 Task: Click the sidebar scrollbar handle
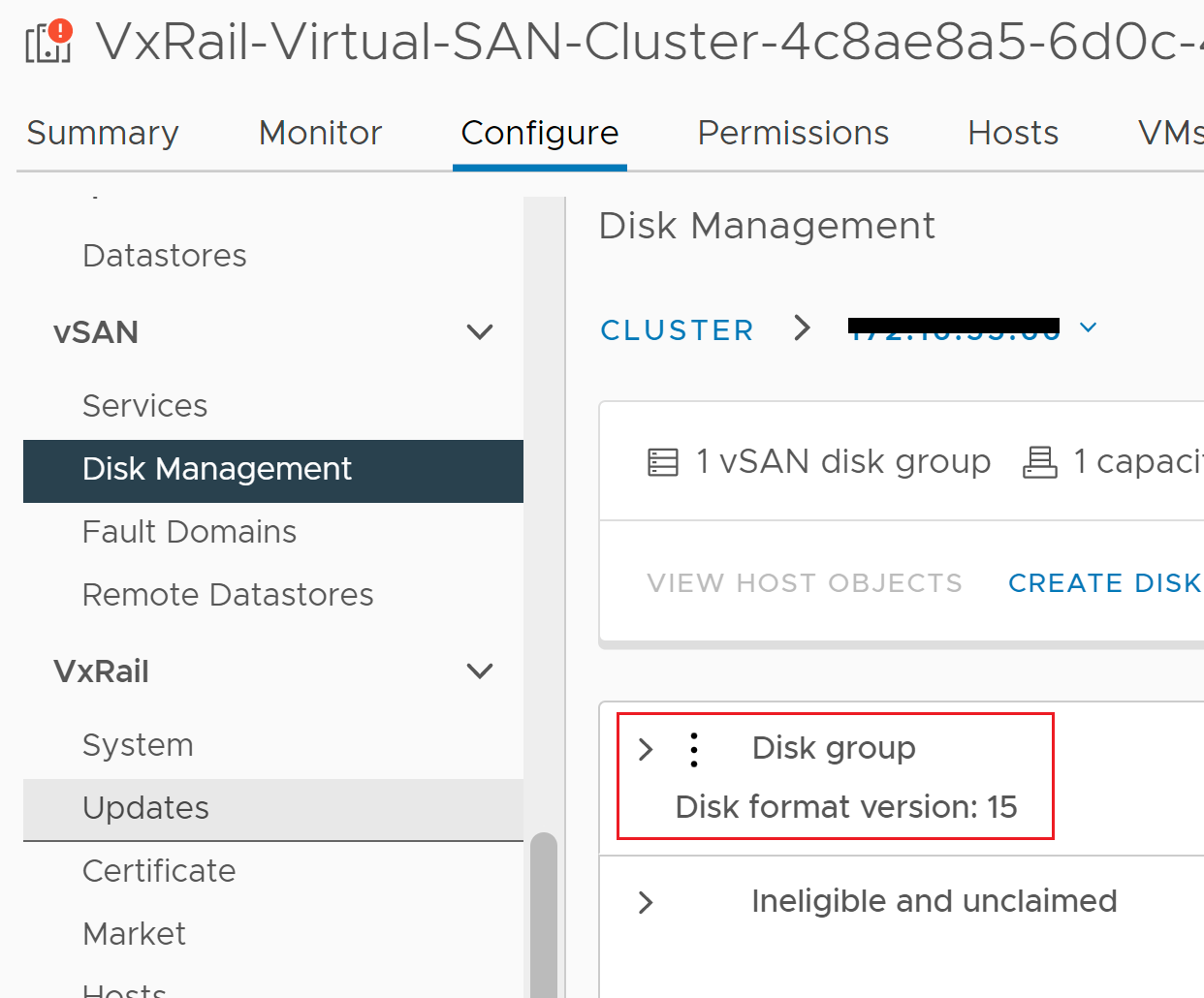544,911
